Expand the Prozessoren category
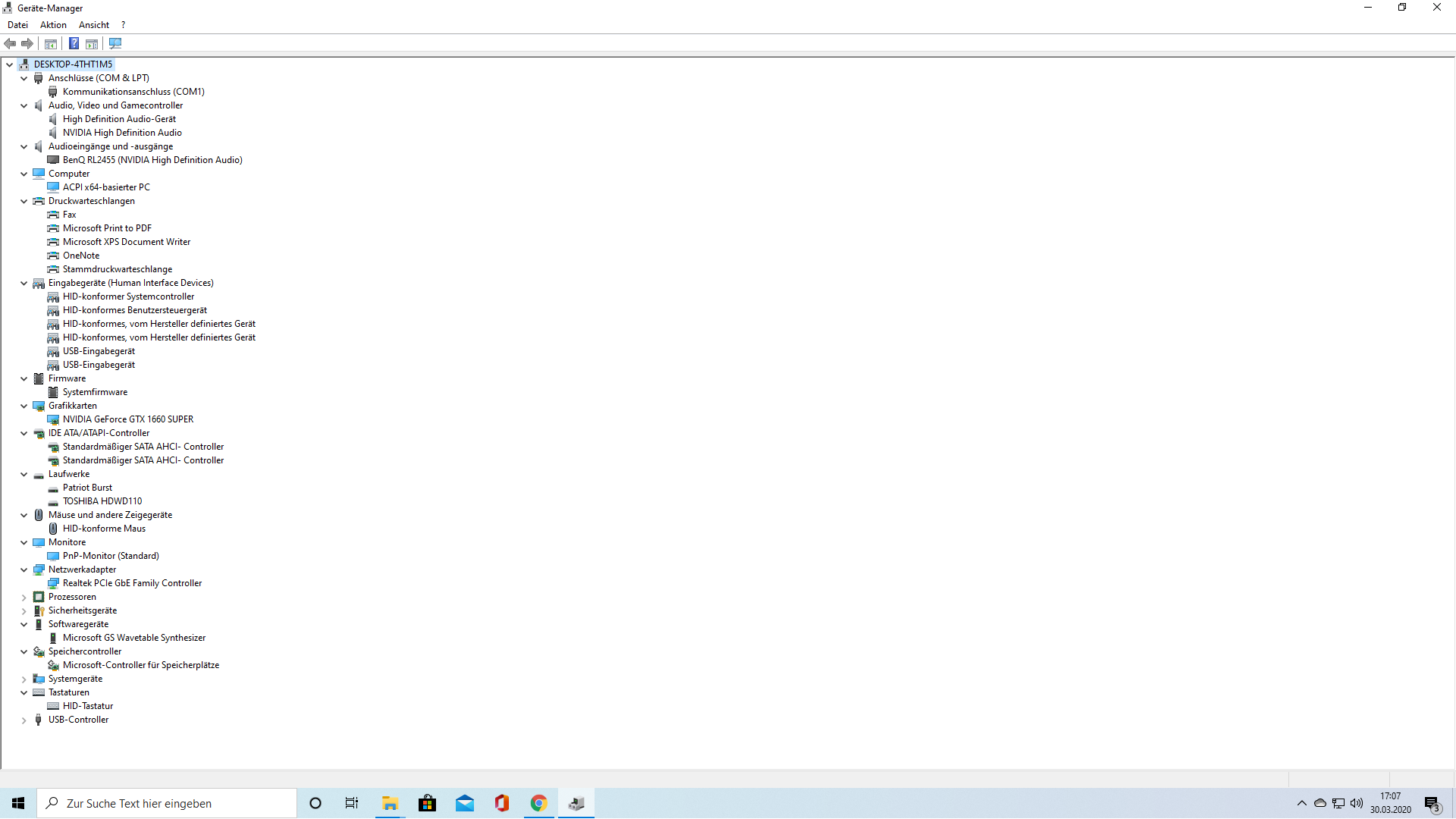Screen dimensions: 1456x819 (24, 598)
